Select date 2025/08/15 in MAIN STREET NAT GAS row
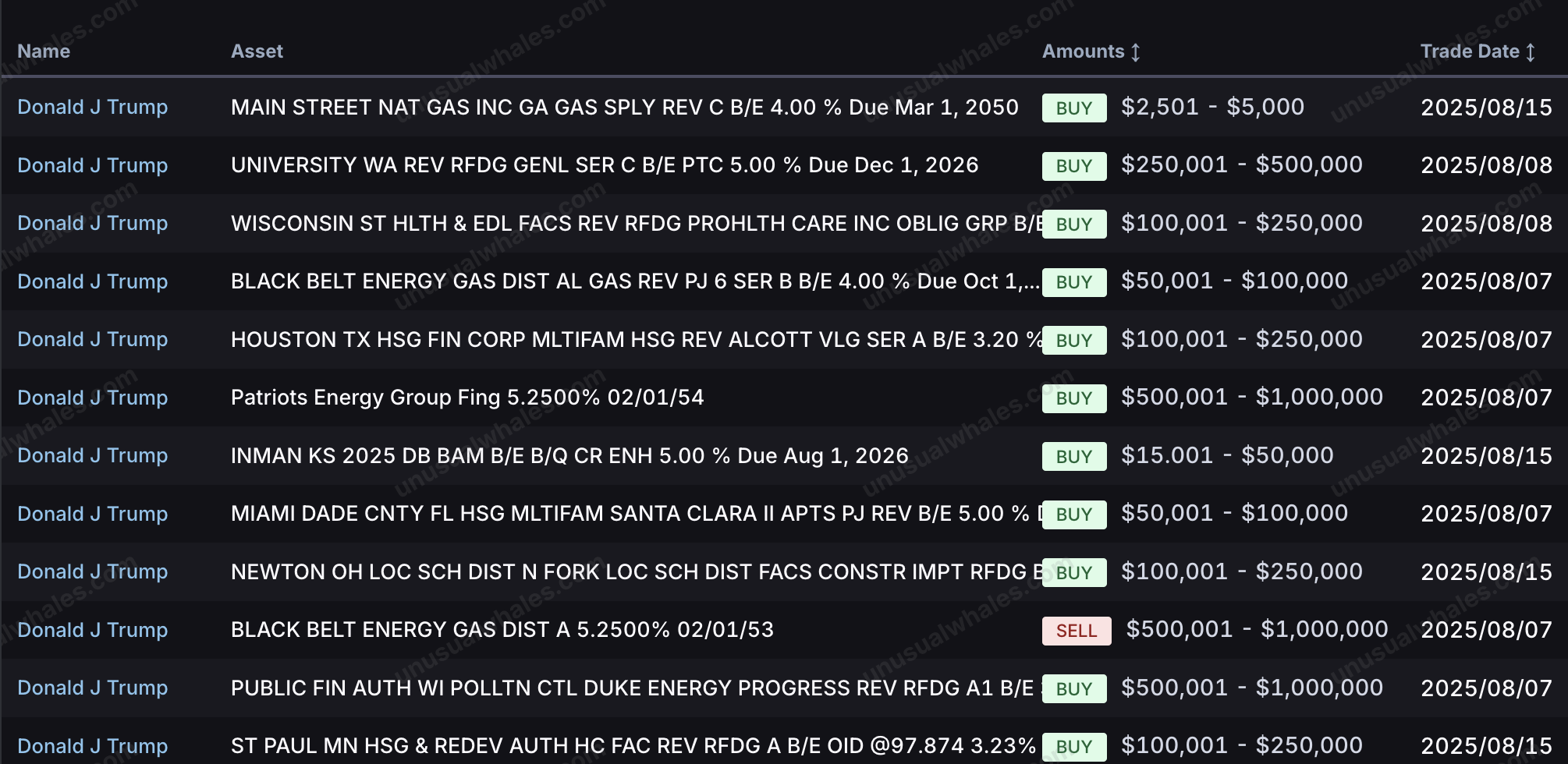Screen dimensions: 1568x764 click(1486, 108)
